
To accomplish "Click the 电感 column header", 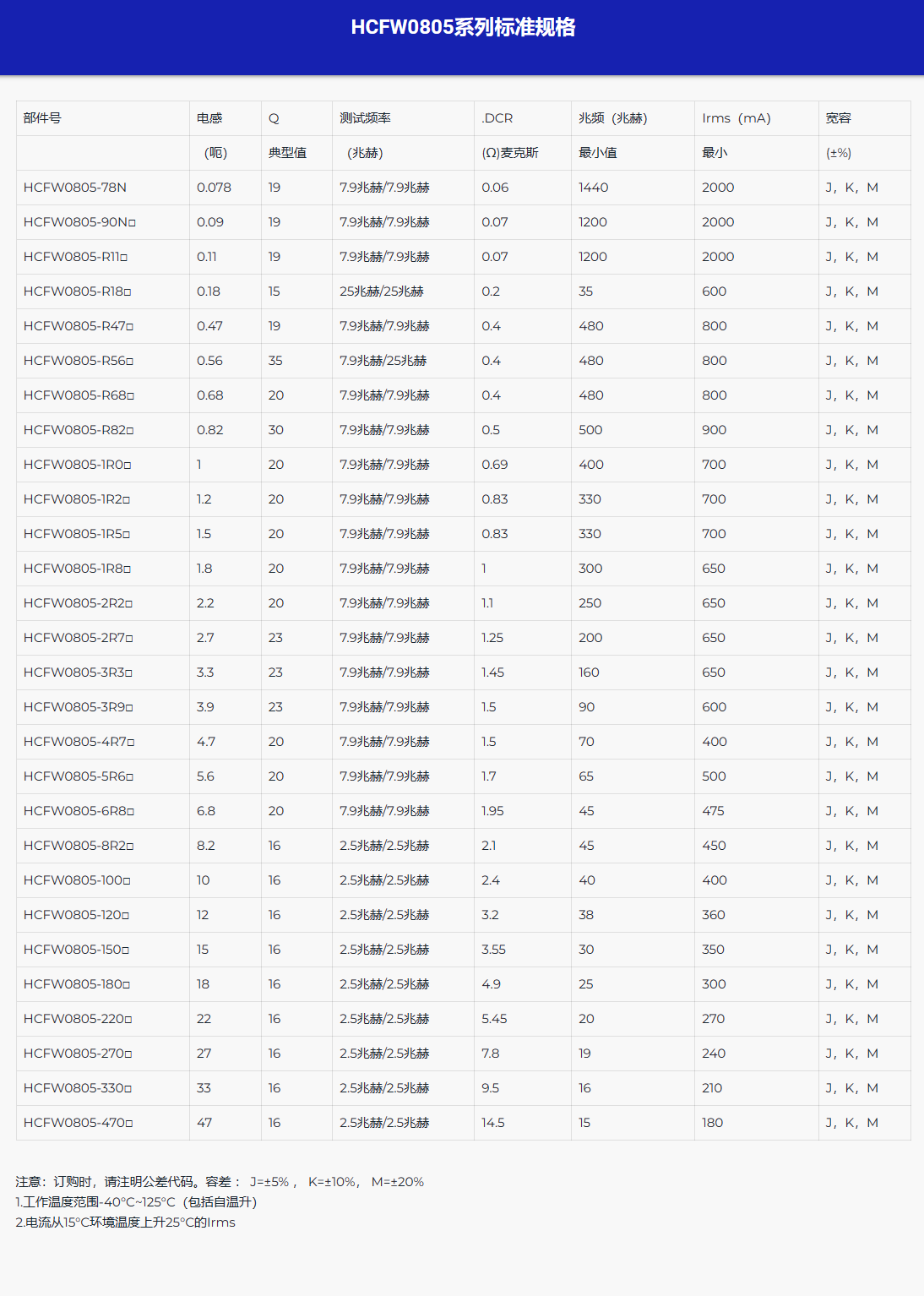I will pos(209,118).
